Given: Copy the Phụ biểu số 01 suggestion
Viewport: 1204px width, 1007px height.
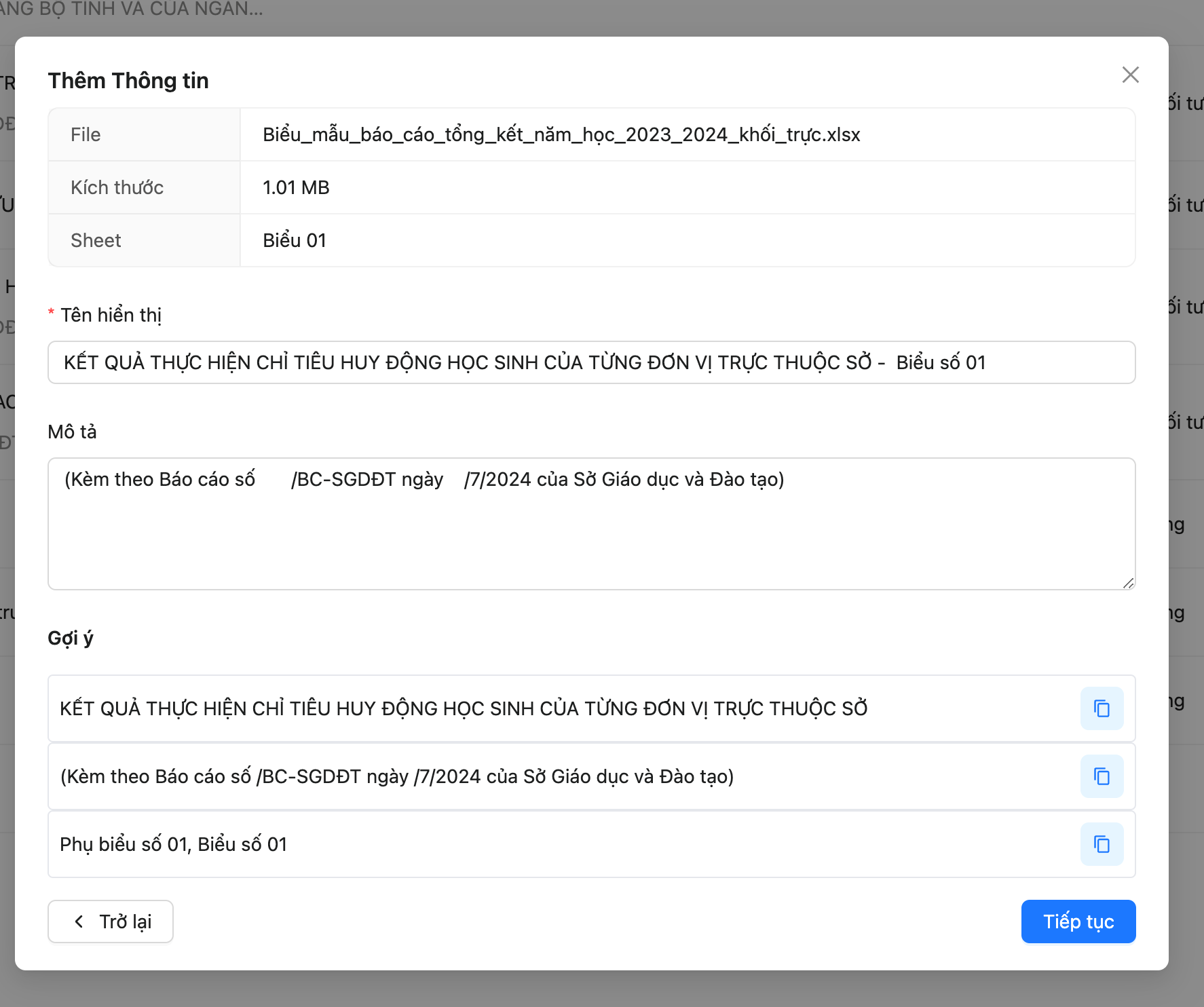Looking at the screenshot, I should click(x=1102, y=844).
